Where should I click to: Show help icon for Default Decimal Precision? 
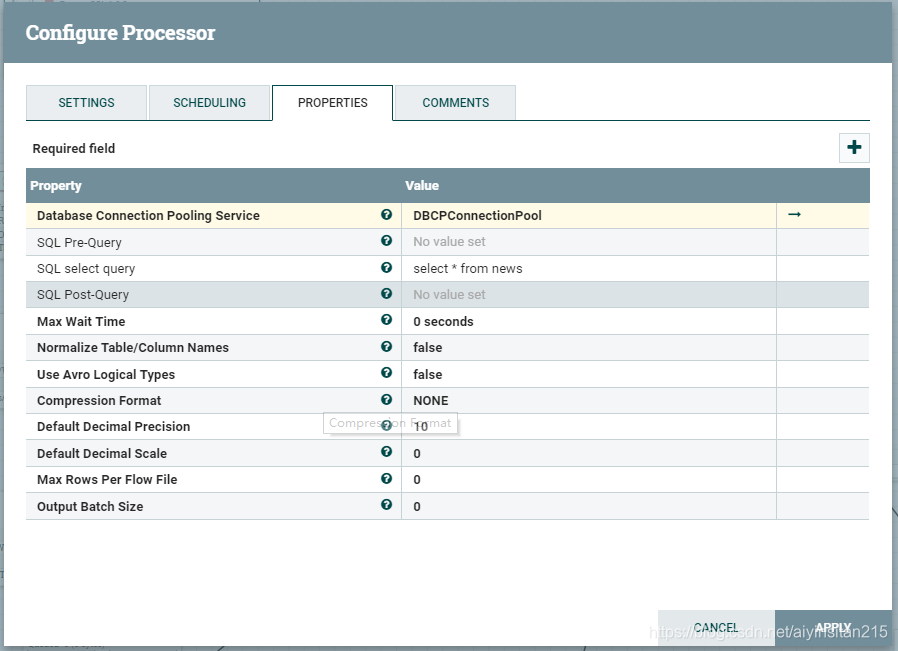(387, 425)
